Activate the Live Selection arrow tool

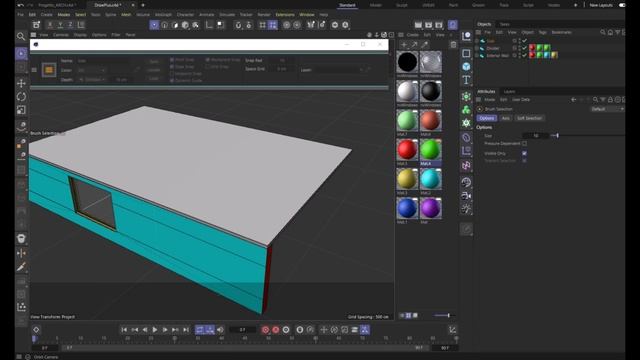pos(21,53)
